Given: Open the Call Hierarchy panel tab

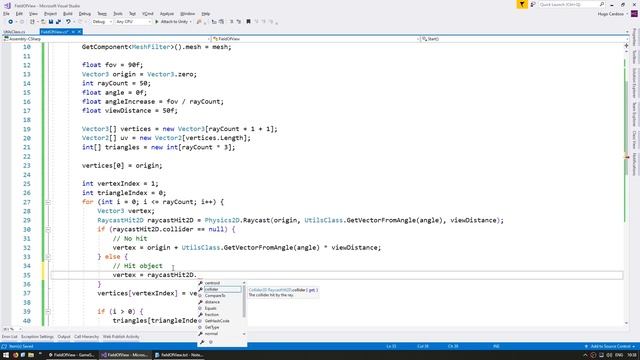Looking at the screenshot, I should coord(86,337).
